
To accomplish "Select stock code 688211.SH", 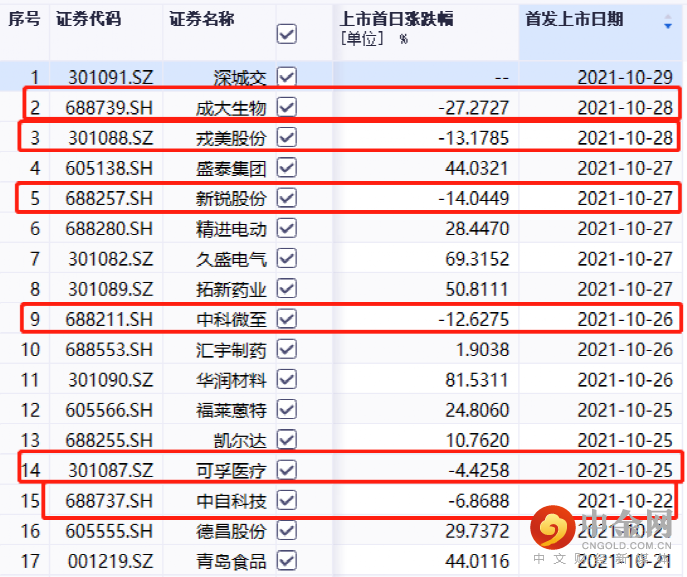I will click(109, 320).
